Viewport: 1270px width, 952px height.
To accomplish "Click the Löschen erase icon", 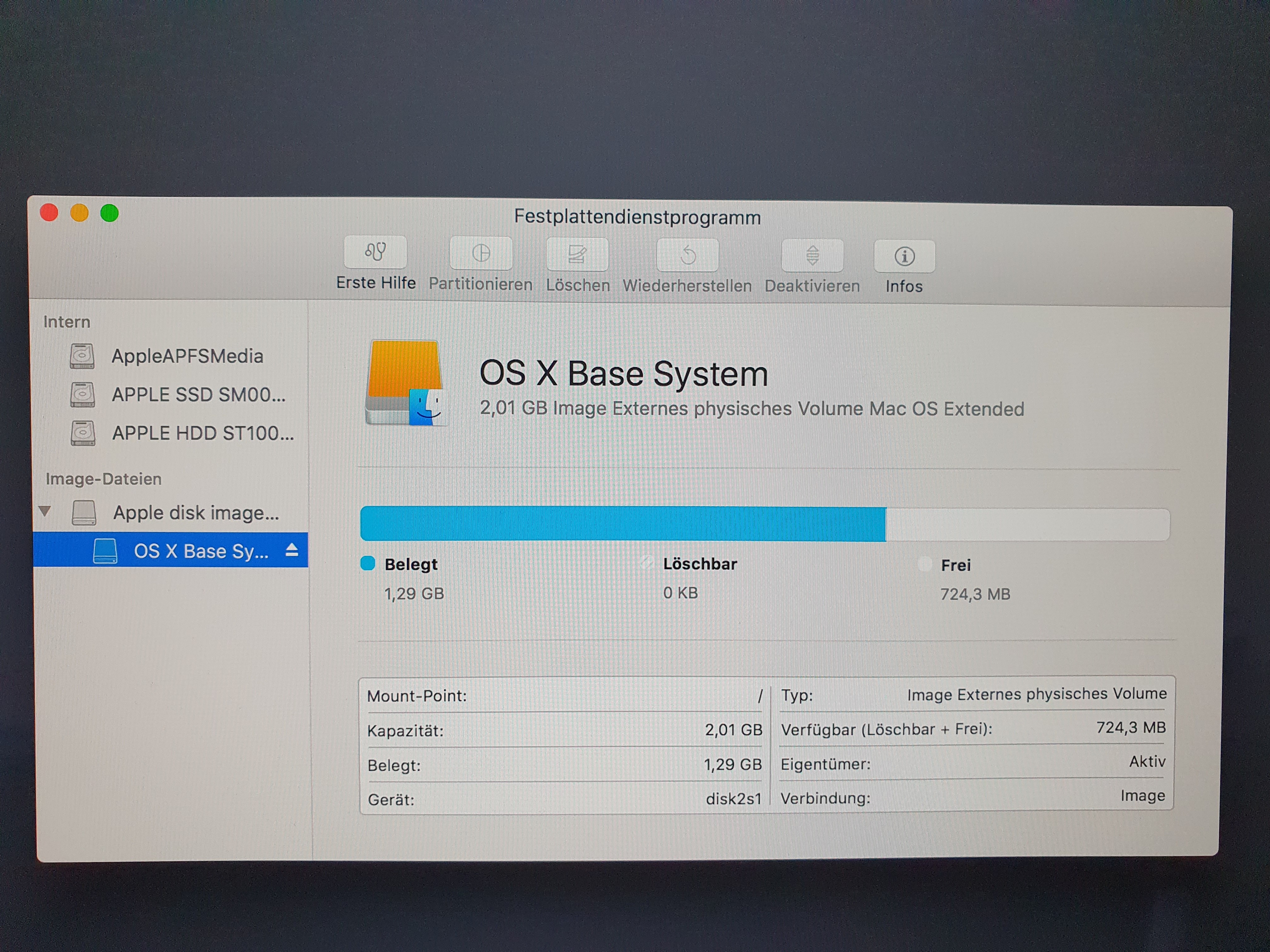I will pos(577,254).
